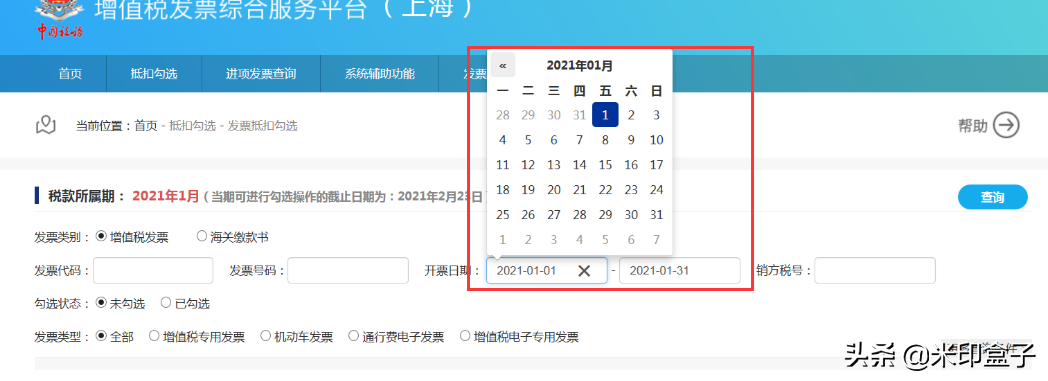Image resolution: width=1048 pixels, height=381 pixels.
Task: Open the 抵扣勾选 navigation menu
Action: (x=154, y=74)
